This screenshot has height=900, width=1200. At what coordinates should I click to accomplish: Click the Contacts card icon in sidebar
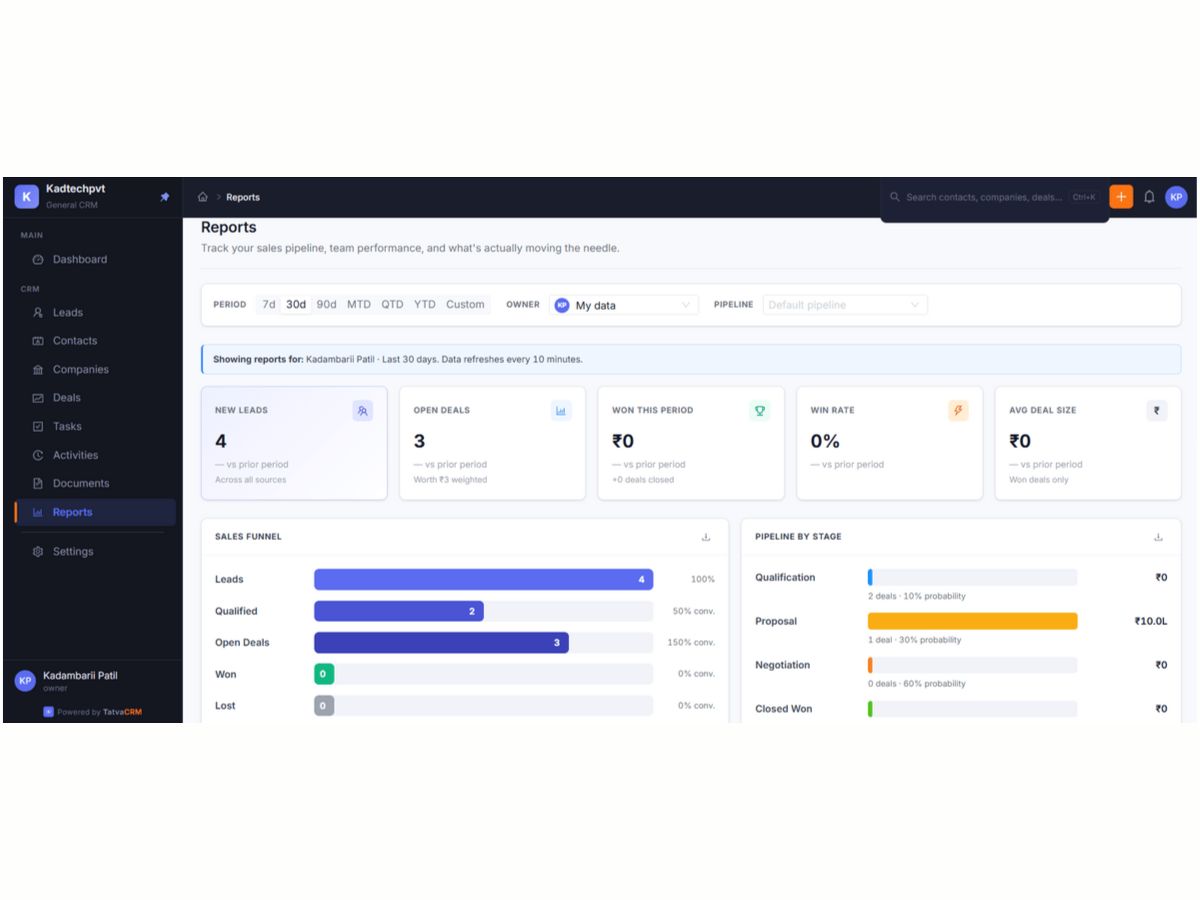point(38,341)
